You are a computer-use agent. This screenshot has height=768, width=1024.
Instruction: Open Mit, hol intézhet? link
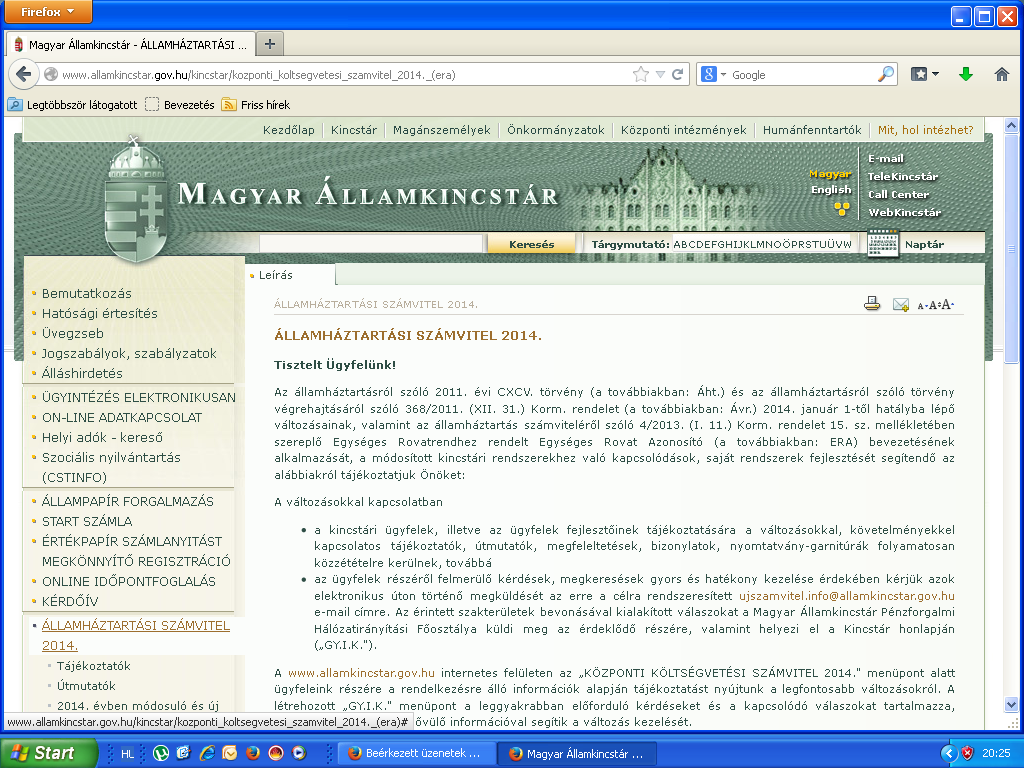pos(925,130)
